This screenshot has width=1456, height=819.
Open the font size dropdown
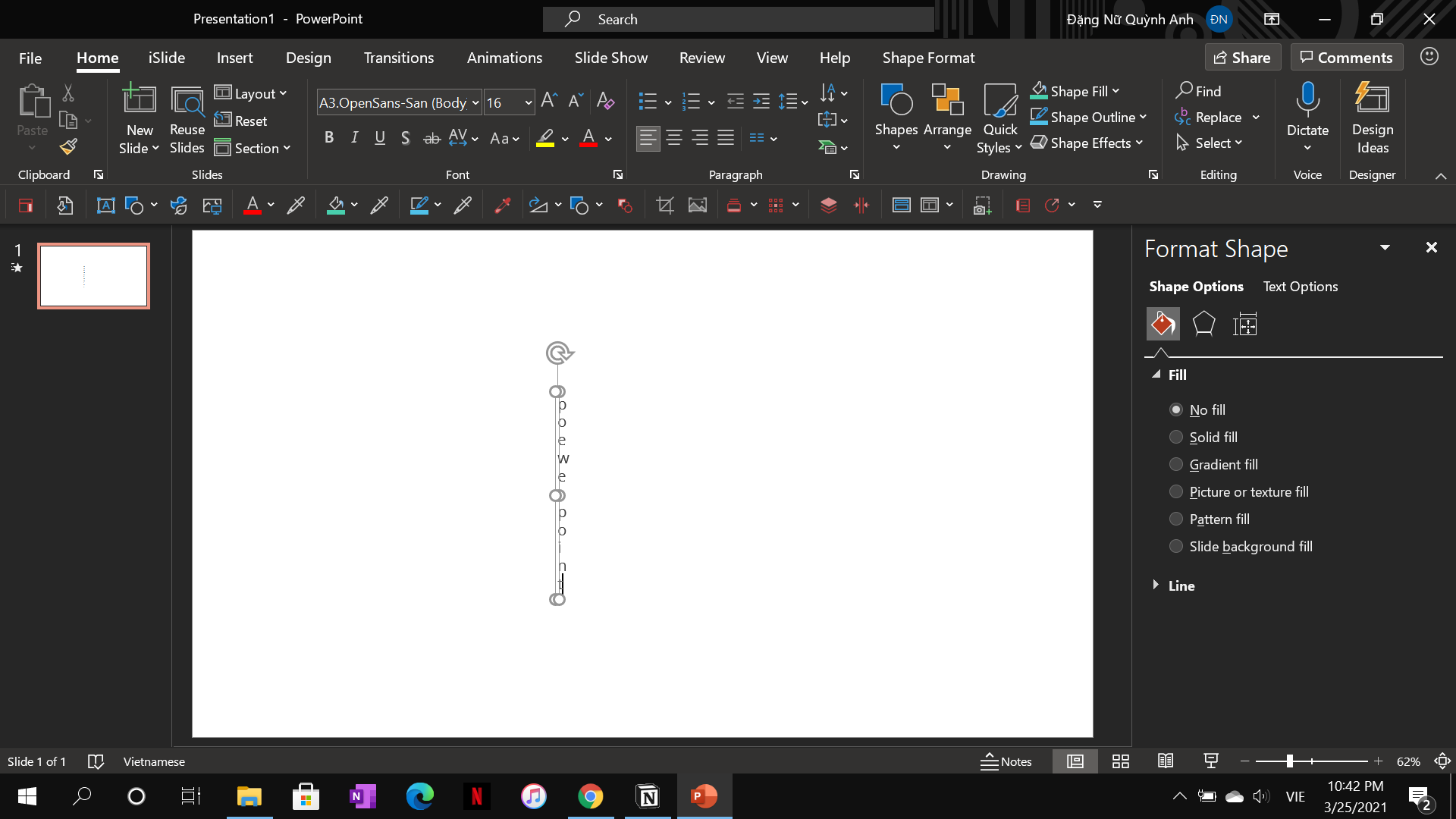coord(528,102)
